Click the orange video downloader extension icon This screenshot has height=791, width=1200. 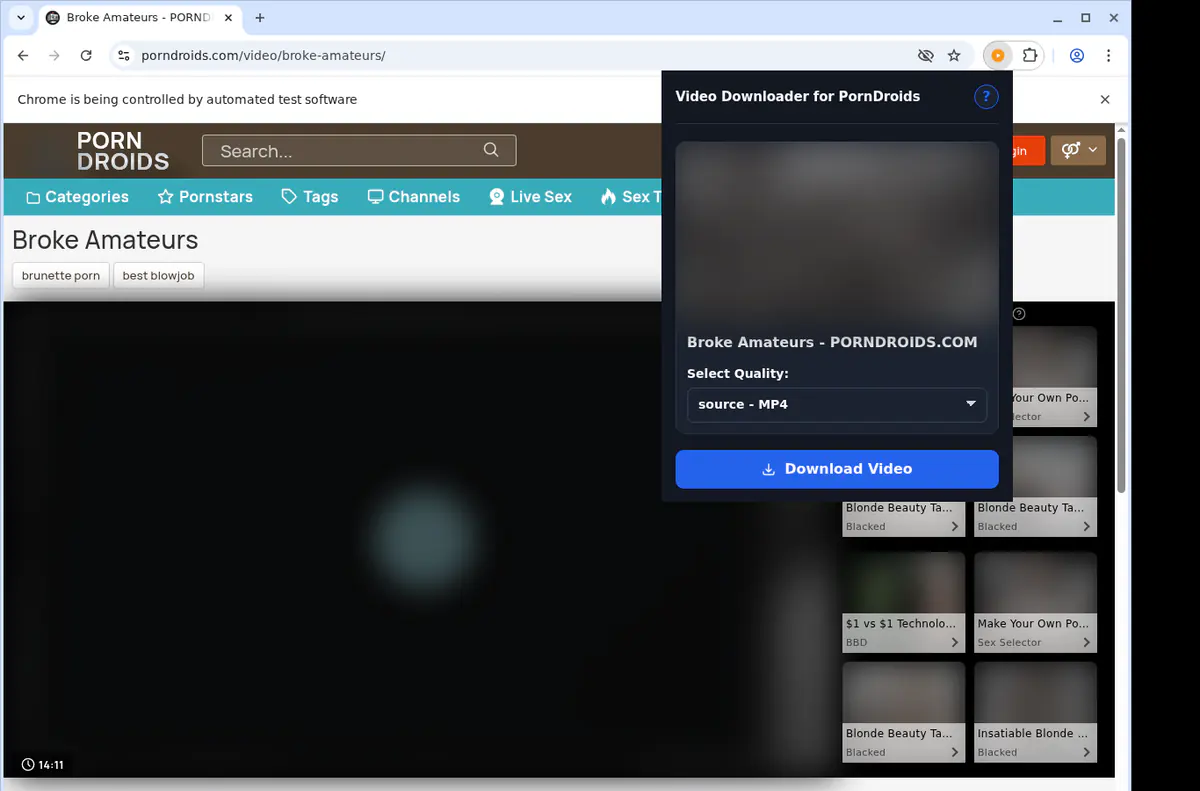click(x=997, y=56)
